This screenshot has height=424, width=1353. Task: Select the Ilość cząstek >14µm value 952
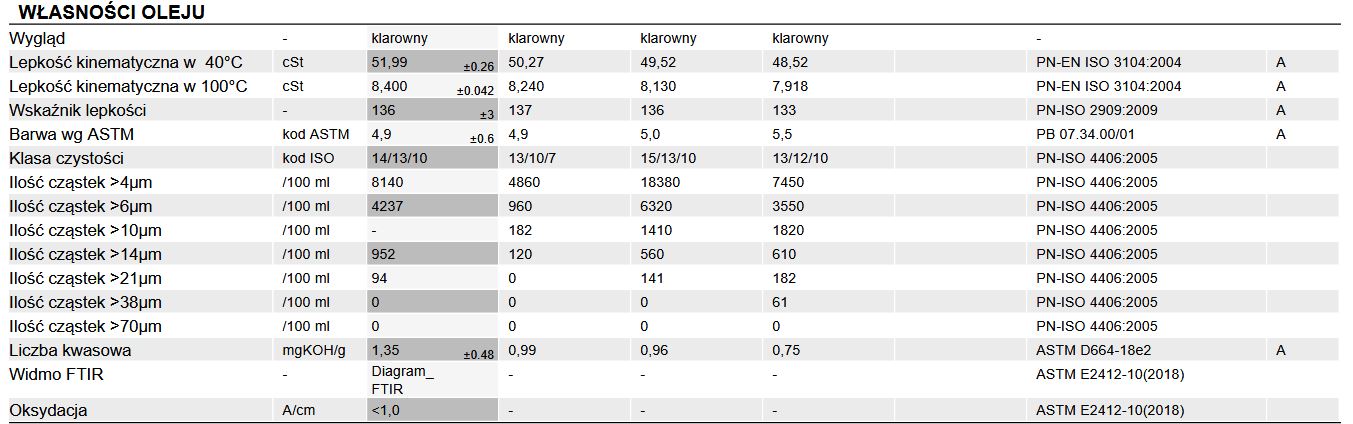tap(383, 254)
